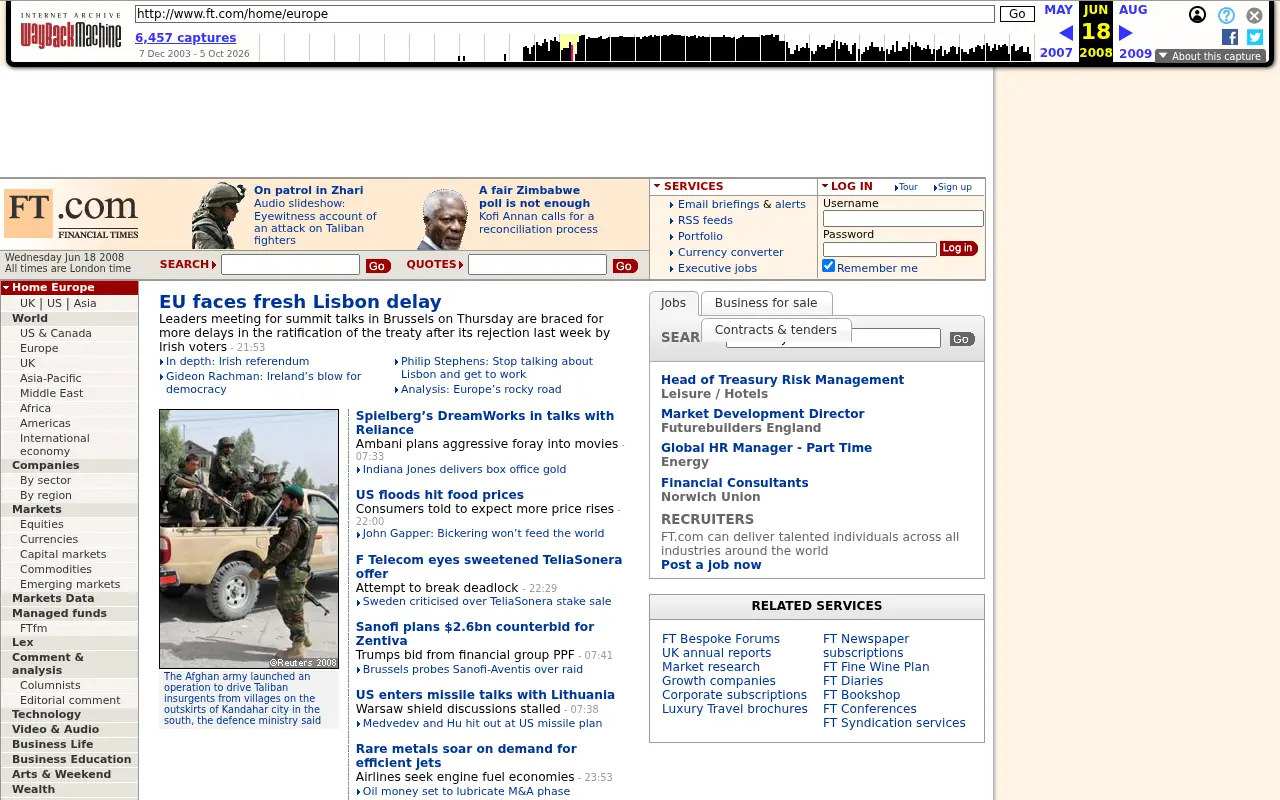Click inside the Username field
Screen dimensions: 1280x800
click(903, 218)
